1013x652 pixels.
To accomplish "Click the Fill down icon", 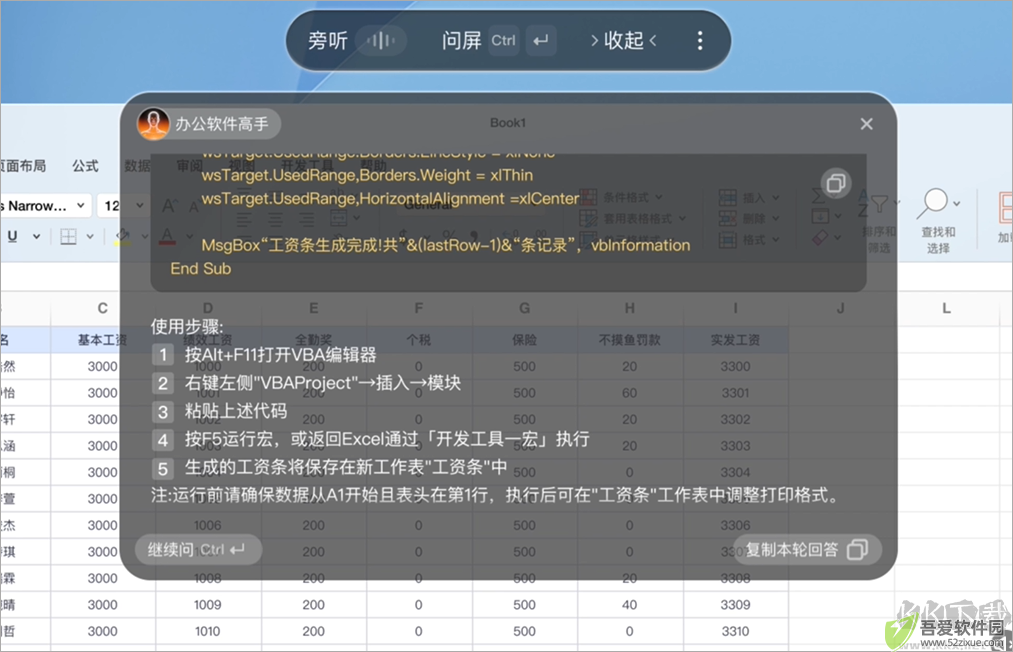I will 819,216.
